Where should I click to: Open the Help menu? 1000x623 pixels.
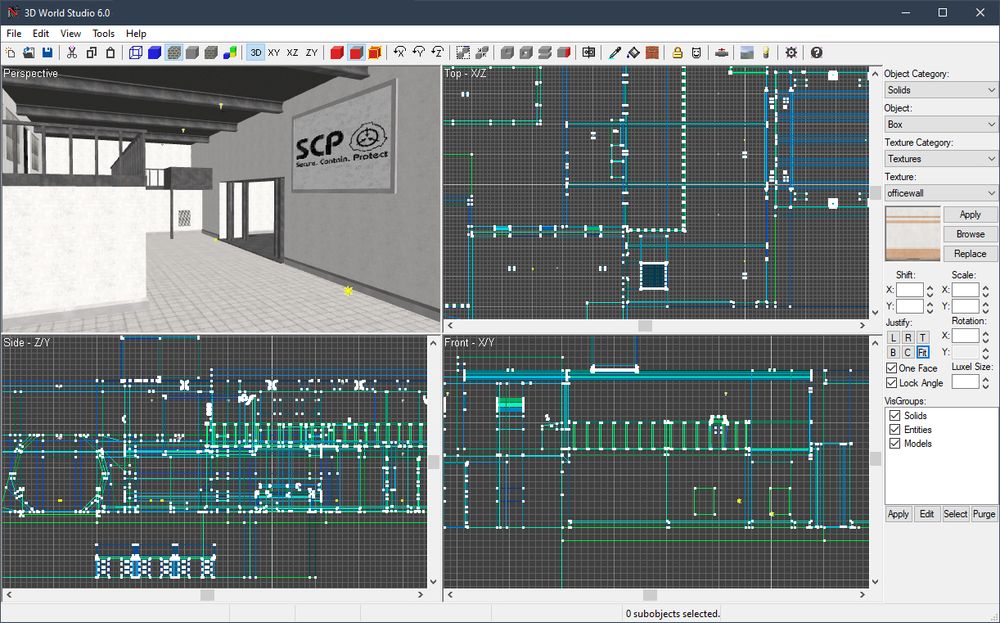point(136,33)
